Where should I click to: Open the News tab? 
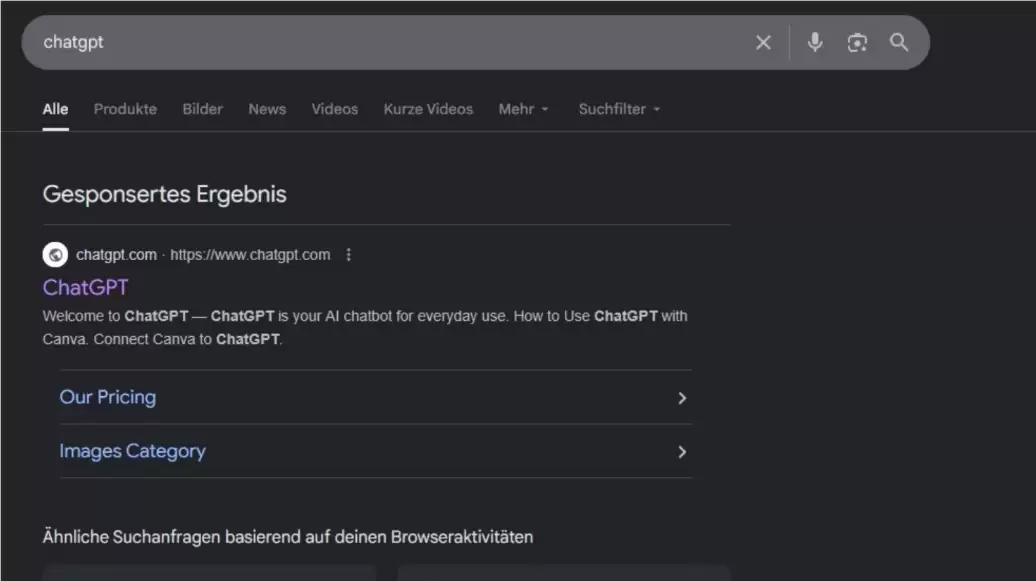(267, 109)
